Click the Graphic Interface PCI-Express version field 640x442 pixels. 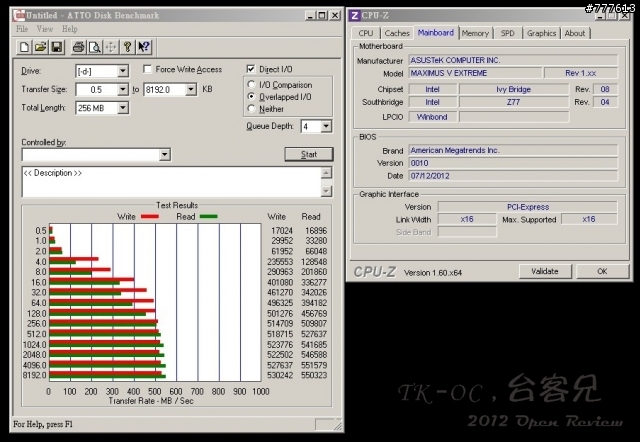(x=527, y=207)
